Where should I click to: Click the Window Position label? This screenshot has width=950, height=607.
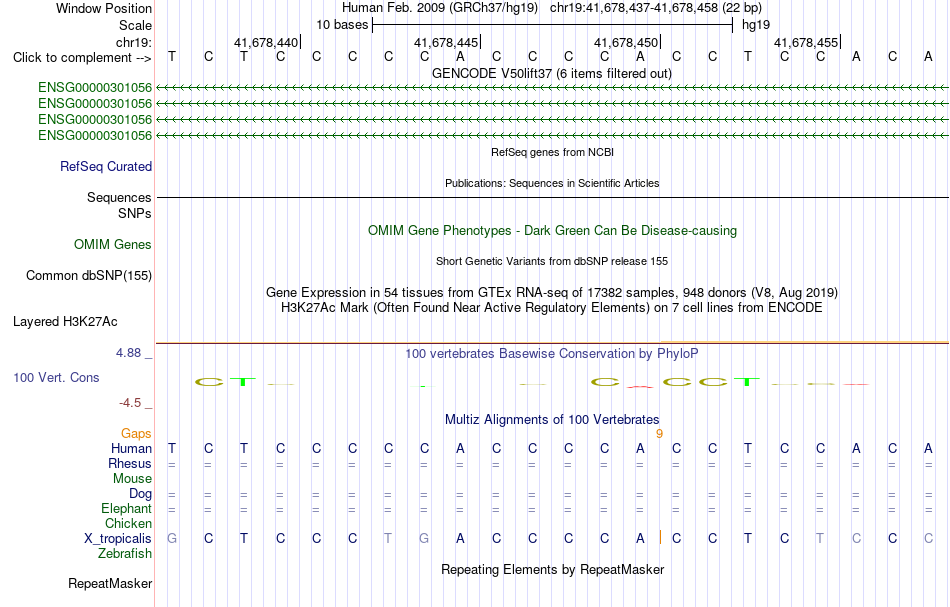pos(104,8)
